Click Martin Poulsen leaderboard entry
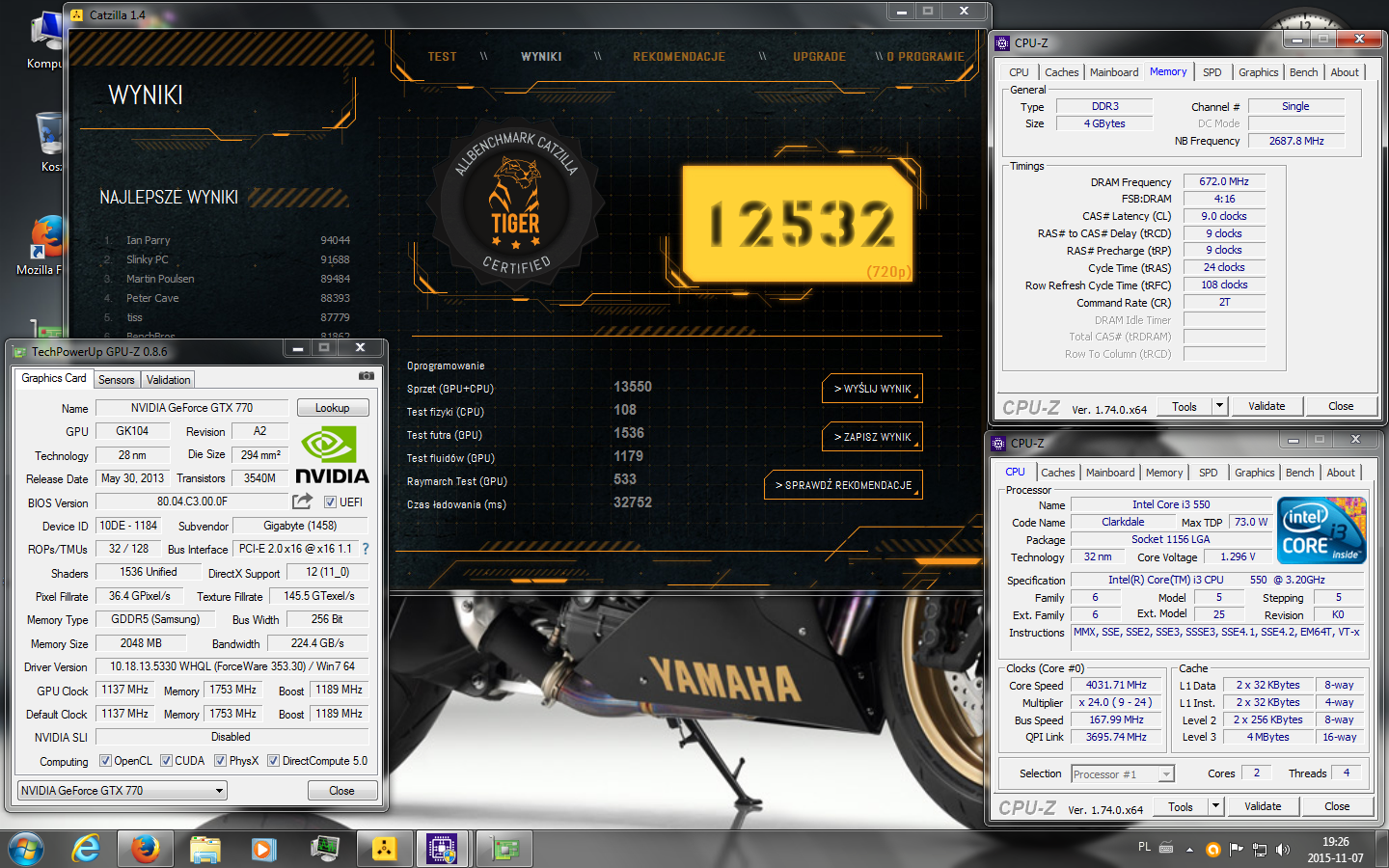The height and width of the screenshot is (868, 1389). 160,279
